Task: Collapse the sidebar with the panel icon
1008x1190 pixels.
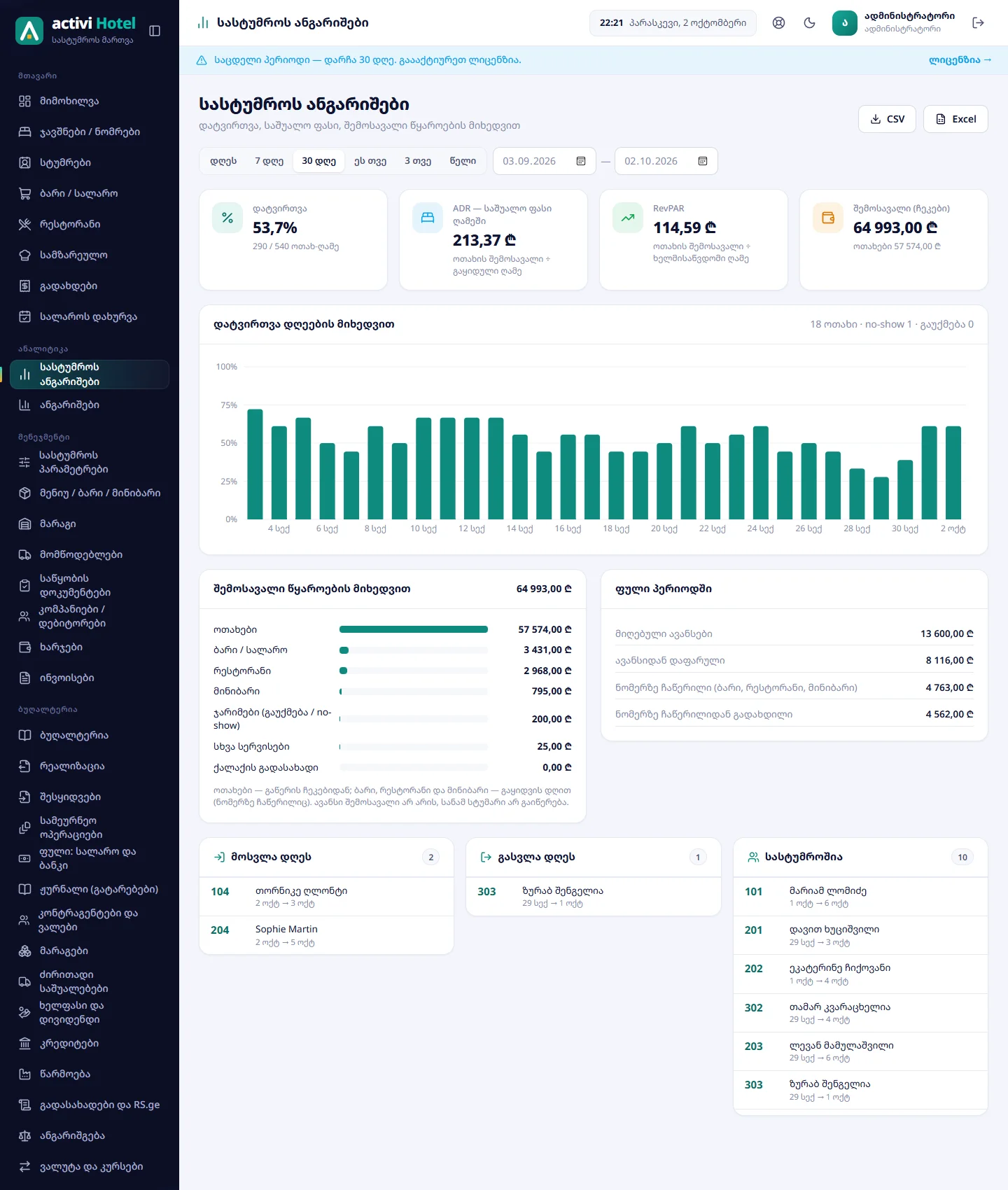Action: (x=155, y=31)
